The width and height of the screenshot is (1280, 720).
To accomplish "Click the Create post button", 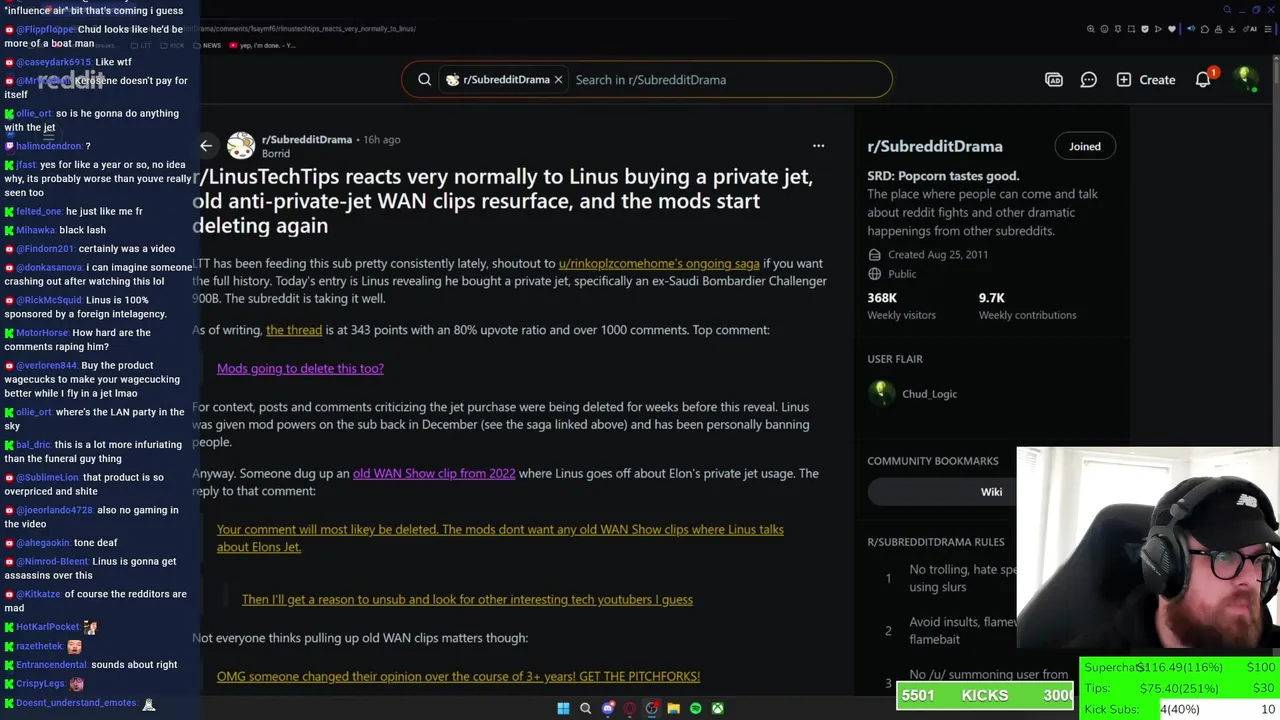I will 1146,80.
